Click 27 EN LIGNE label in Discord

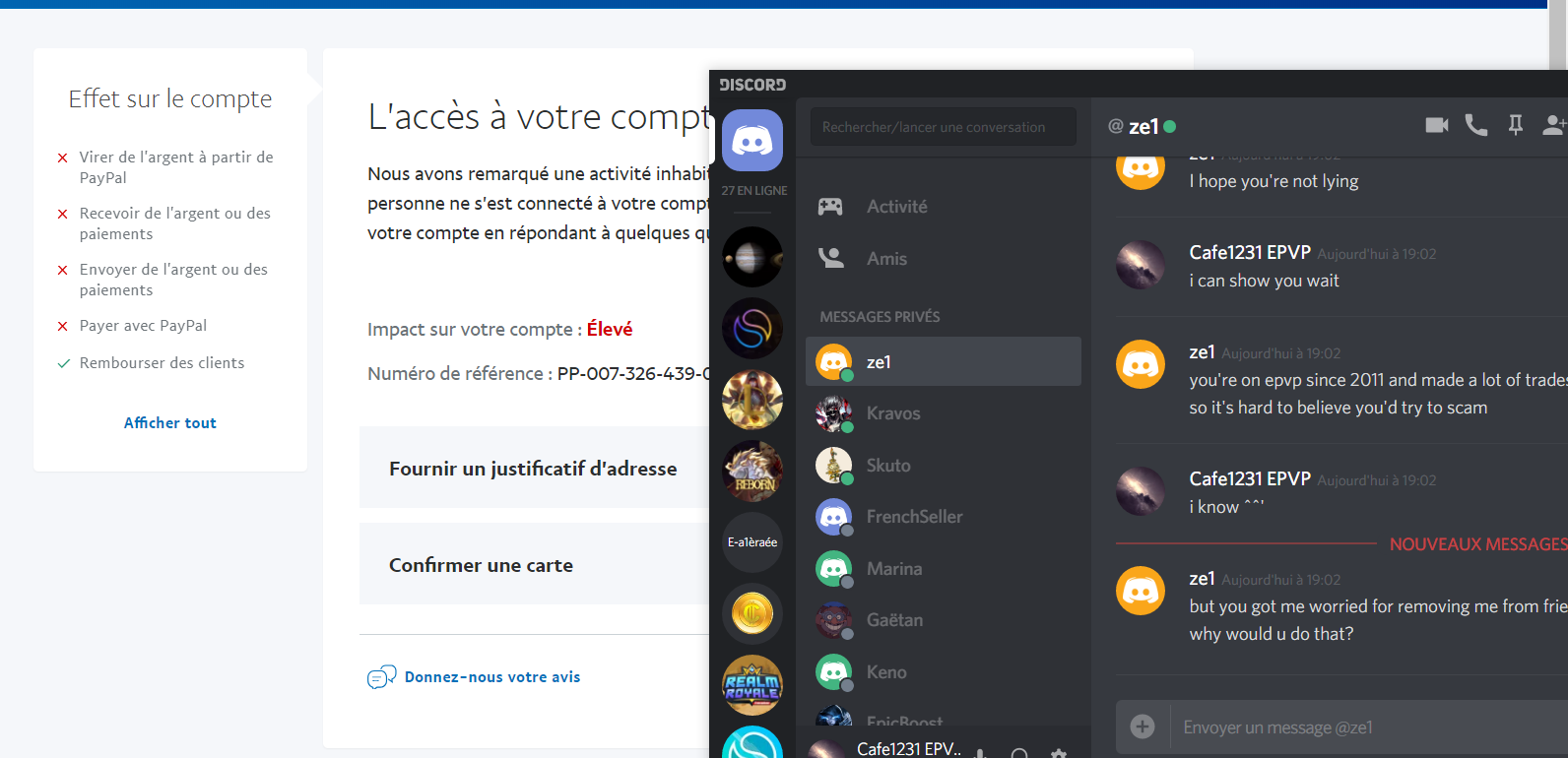754,191
